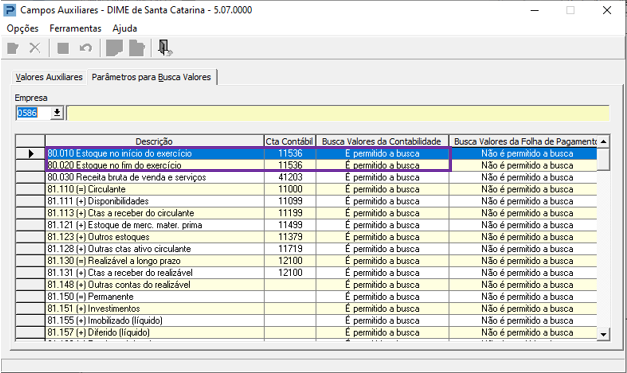The width and height of the screenshot is (627, 373).
Task: Click Cta Contábil 12100 in row 81.130
Action: coord(290,261)
